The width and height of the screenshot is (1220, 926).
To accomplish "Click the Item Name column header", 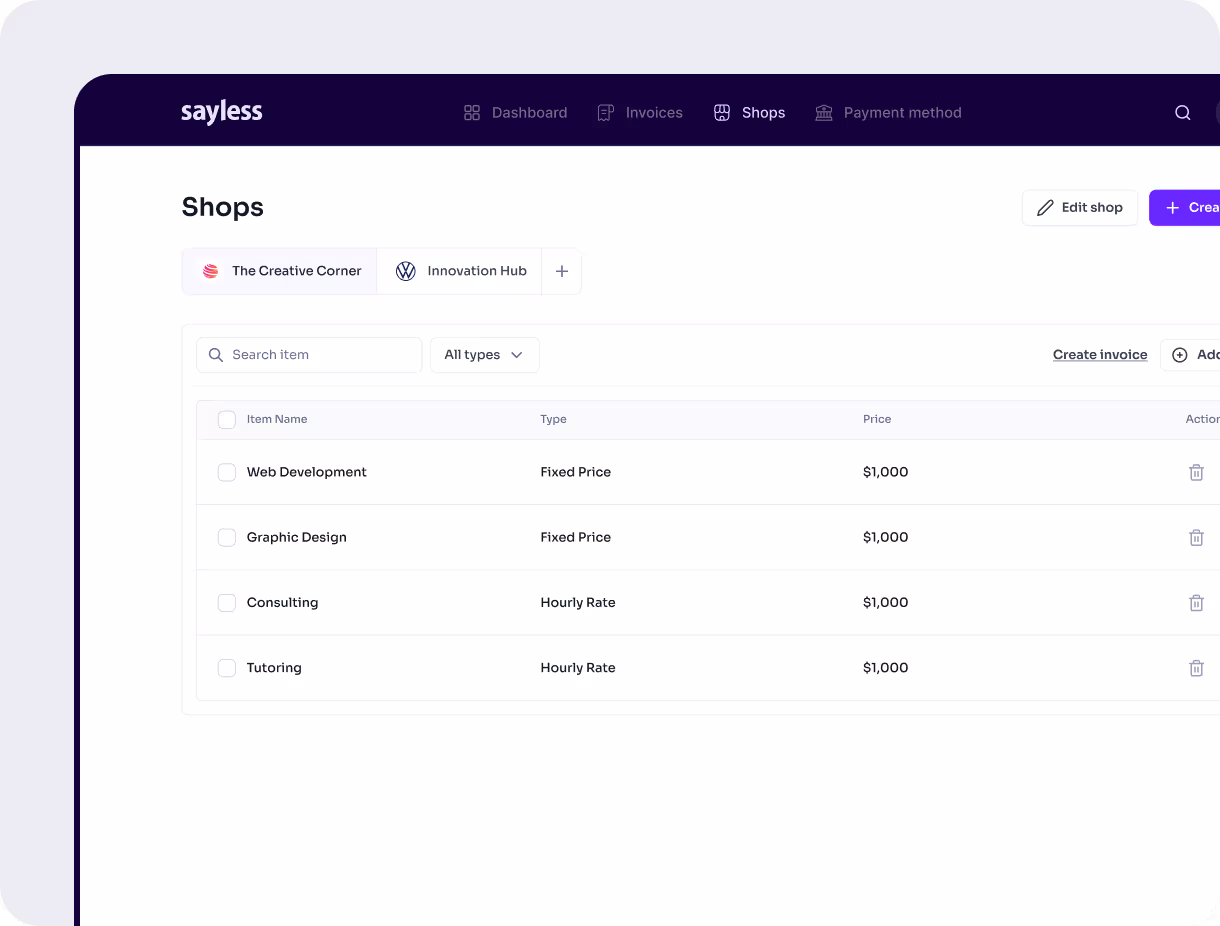I will click(277, 420).
